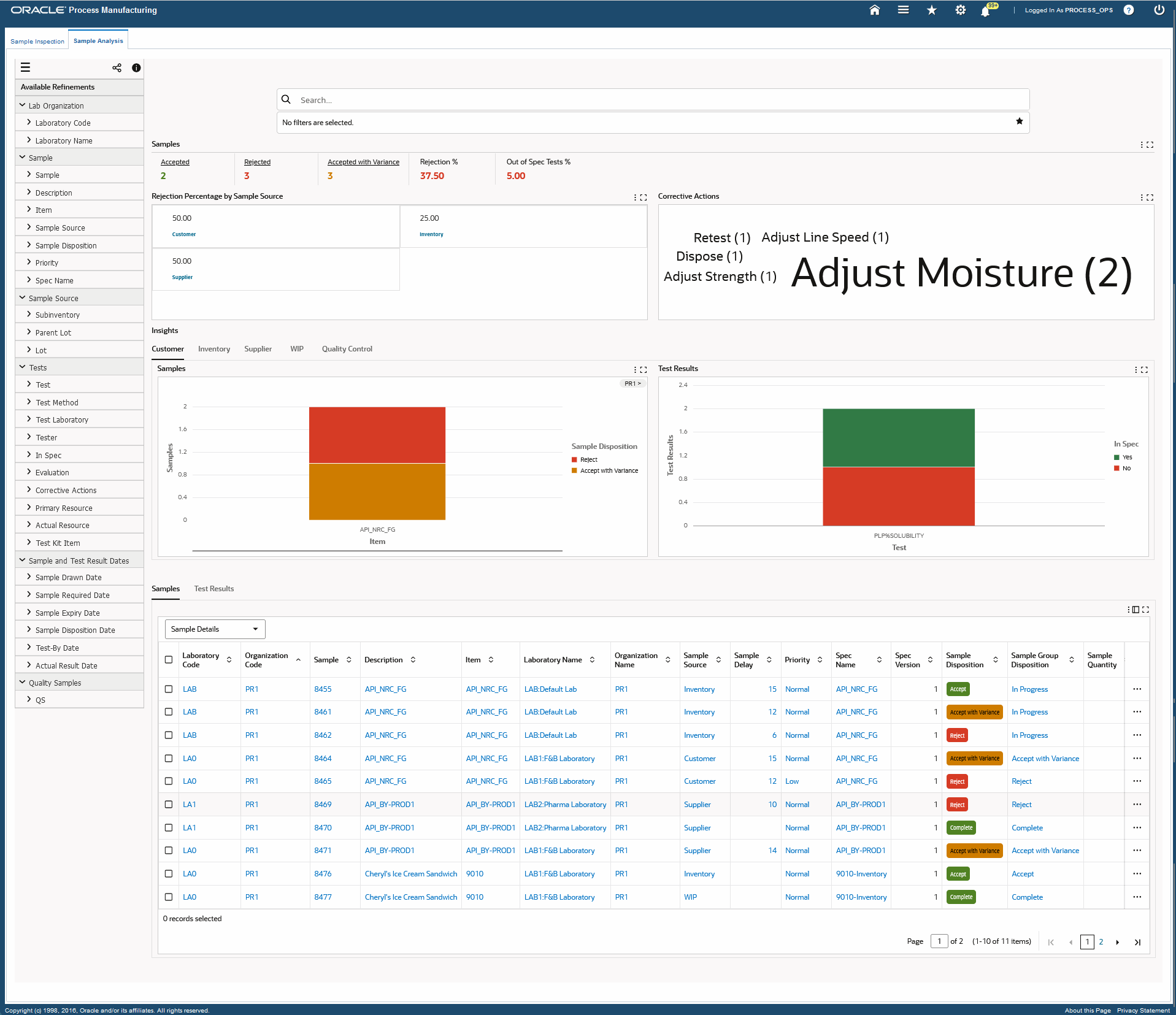Open row actions for sample 8477
Screen dimensions: 1176x1015
click(1137, 897)
